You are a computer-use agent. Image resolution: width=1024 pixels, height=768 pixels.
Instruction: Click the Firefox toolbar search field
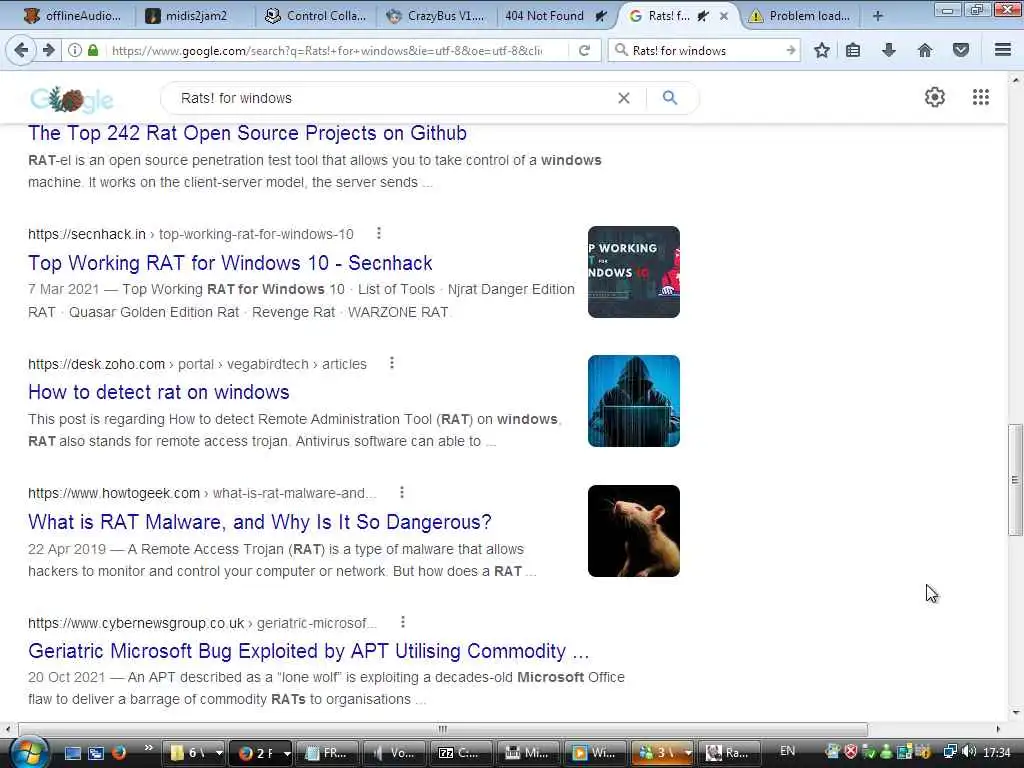703,50
